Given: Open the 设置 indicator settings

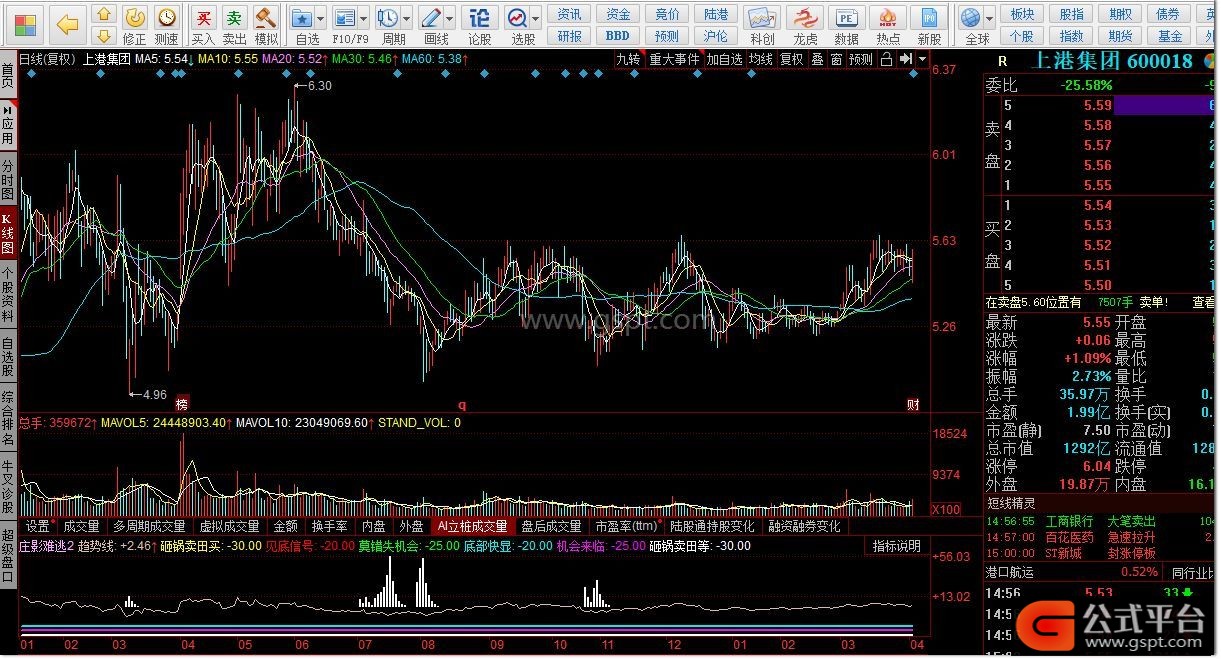Looking at the screenshot, I should (x=37, y=526).
